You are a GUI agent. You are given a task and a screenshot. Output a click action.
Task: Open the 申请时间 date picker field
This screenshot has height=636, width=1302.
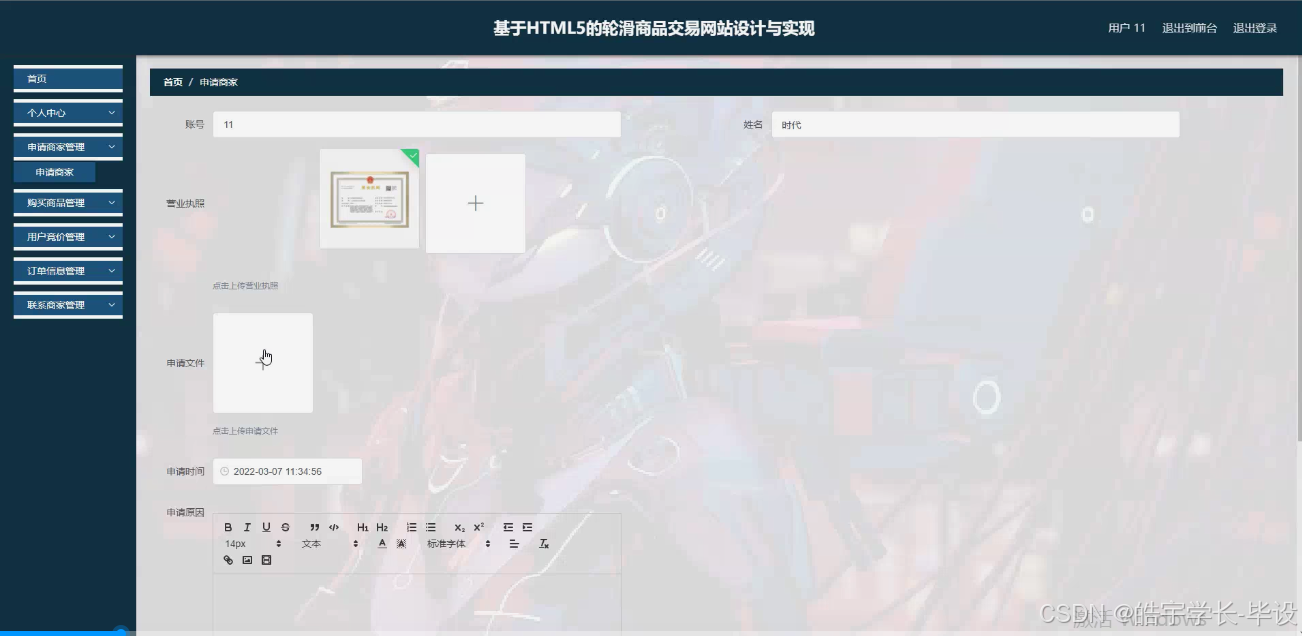click(287, 470)
